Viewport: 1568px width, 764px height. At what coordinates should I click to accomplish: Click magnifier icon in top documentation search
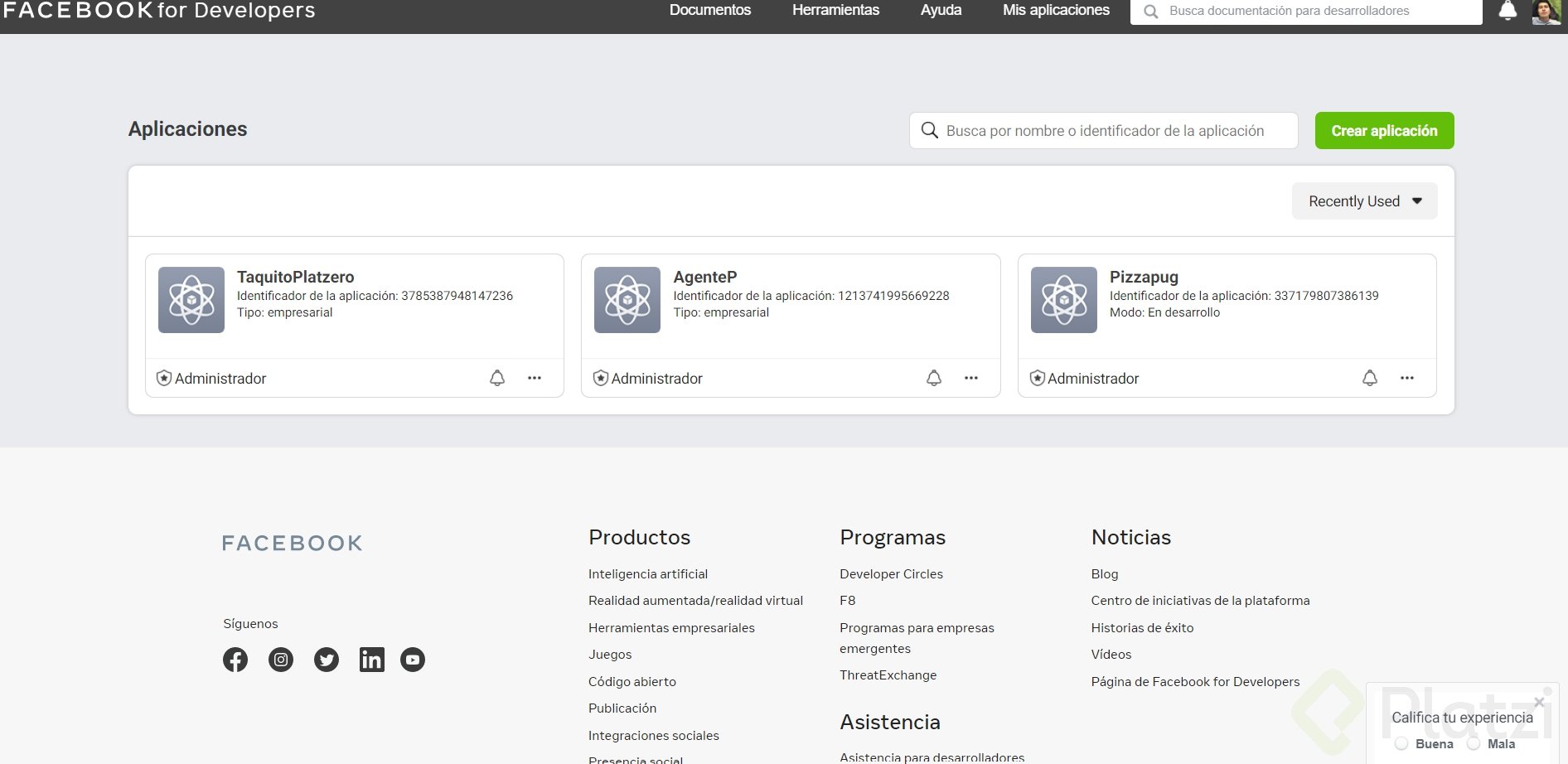[x=1151, y=12]
